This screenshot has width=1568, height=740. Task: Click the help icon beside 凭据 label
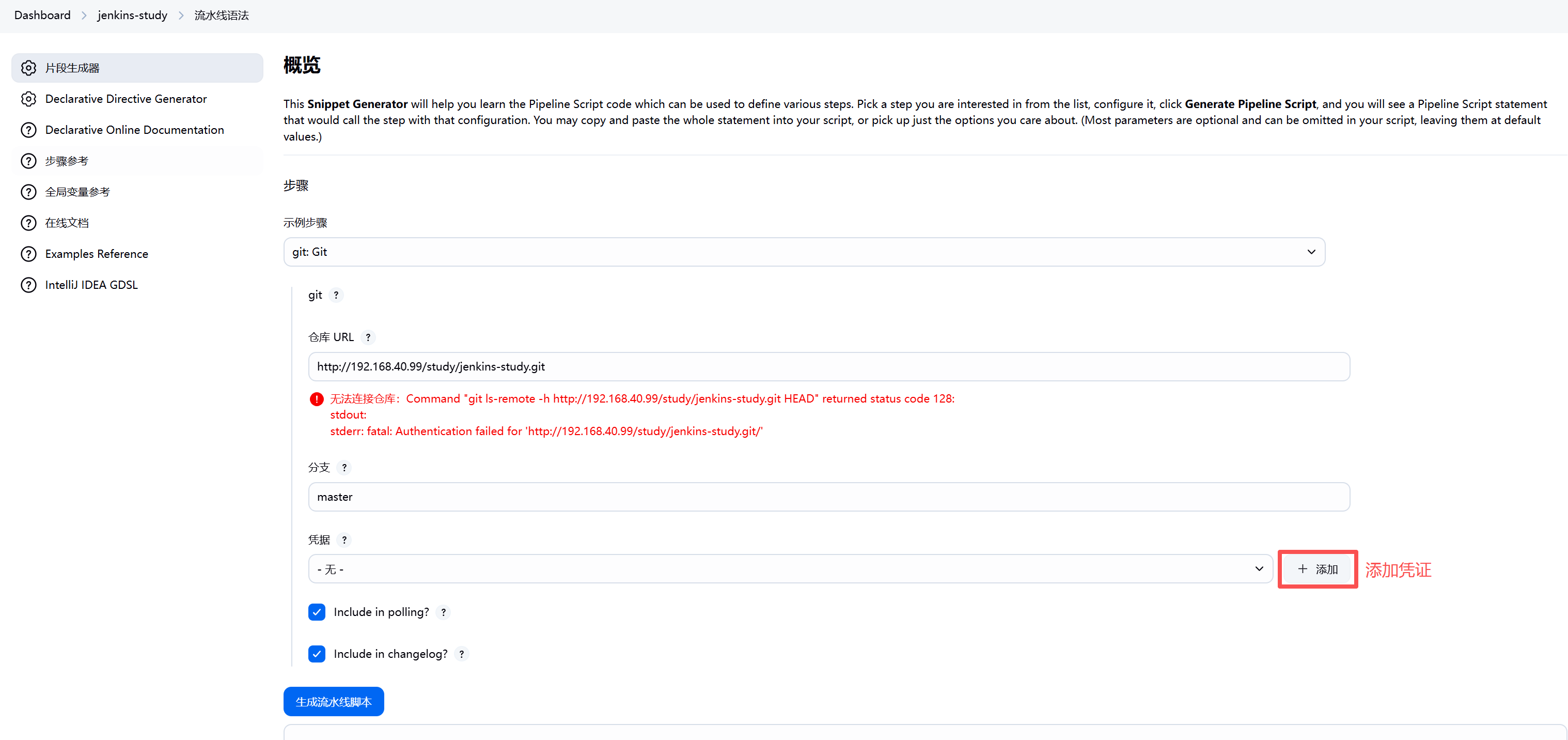pos(344,539)
